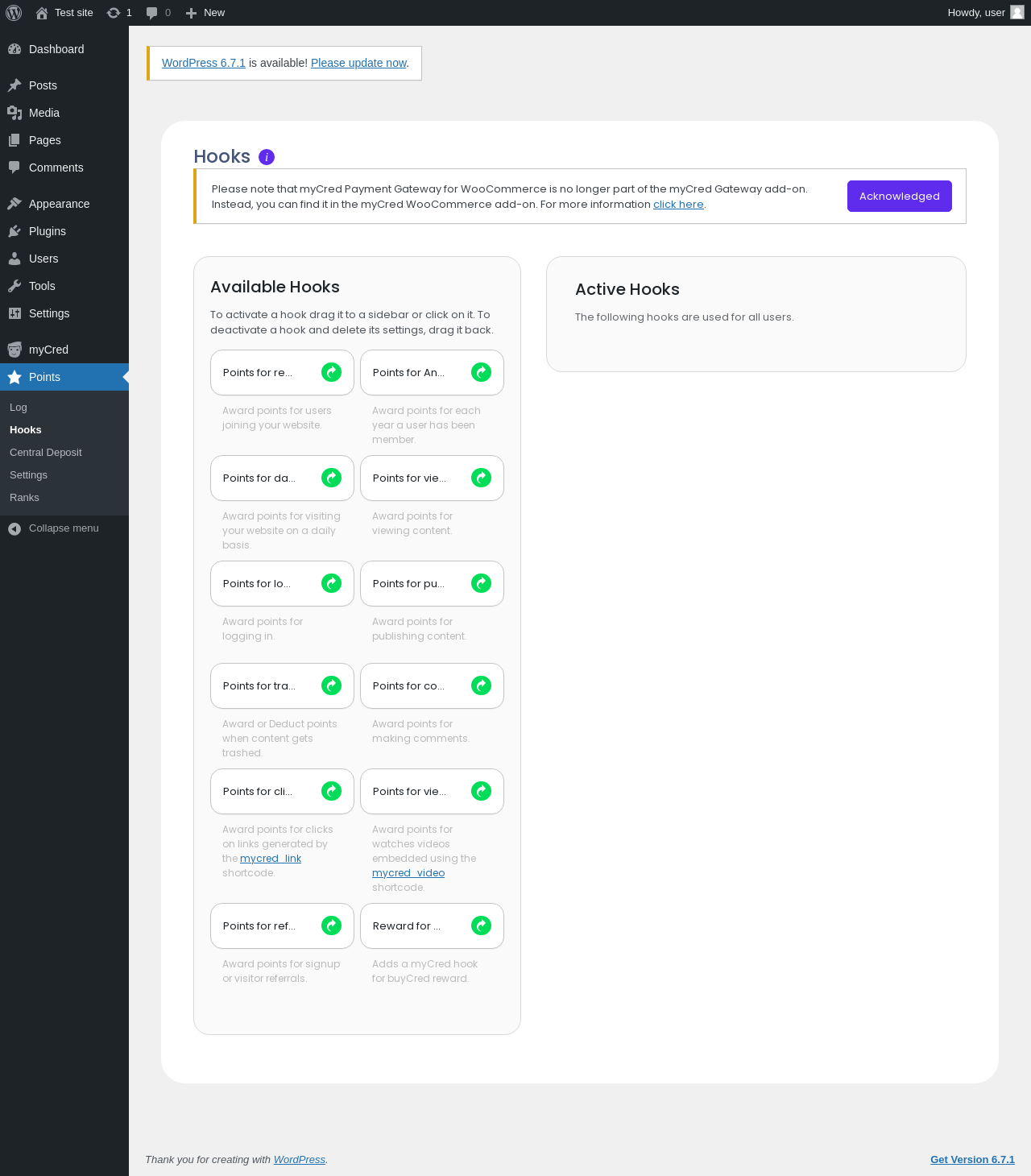This screenshot has height=1176, width=1031.
Task: Click the Plugins plug icon
Action: pos(14,231)
